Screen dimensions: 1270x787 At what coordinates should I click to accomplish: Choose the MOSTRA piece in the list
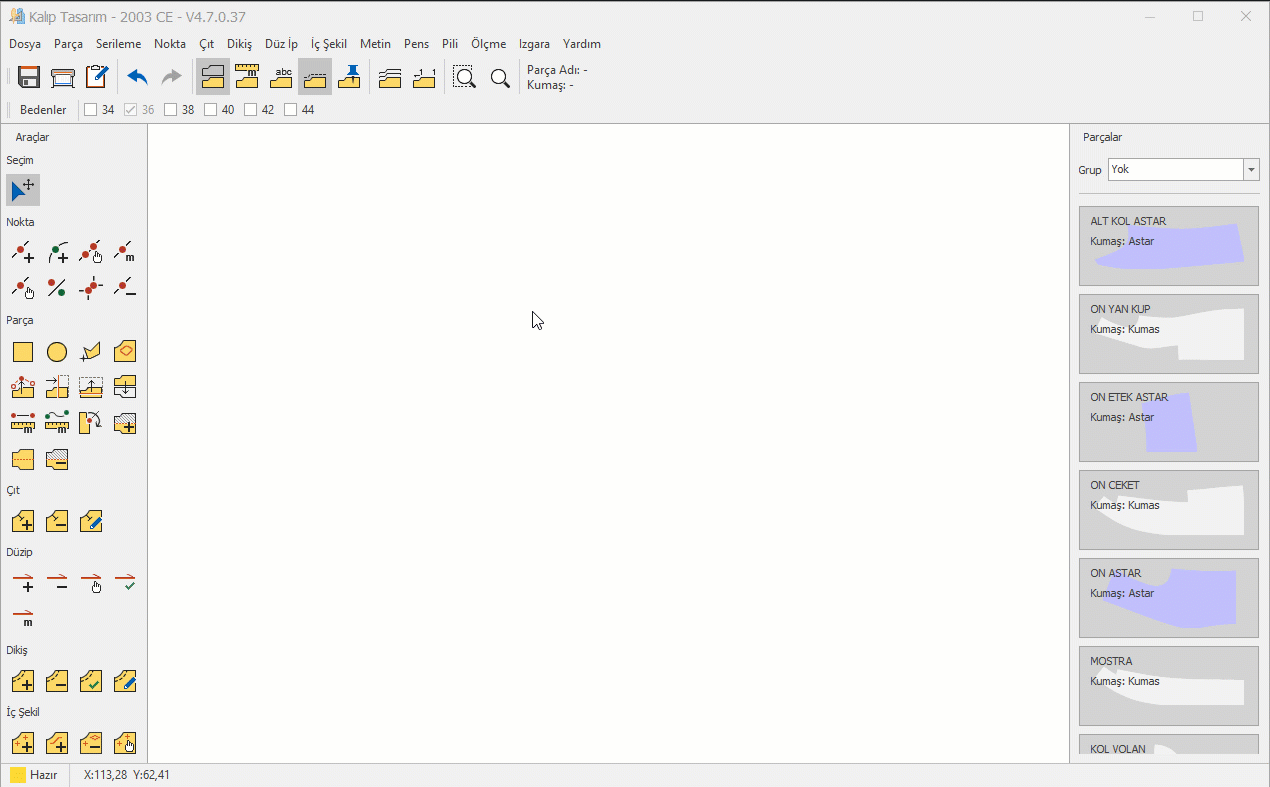(1168, 686)
